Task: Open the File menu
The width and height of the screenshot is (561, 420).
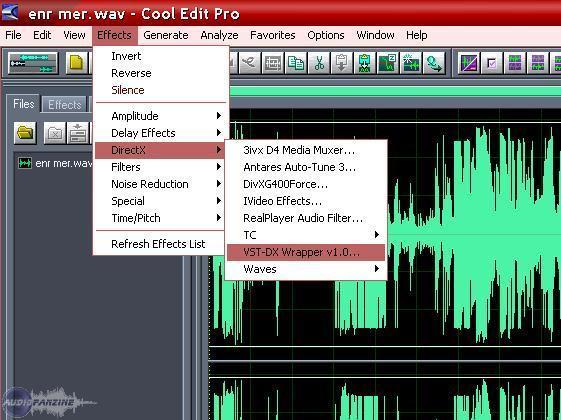Action: tap(13, 35)
